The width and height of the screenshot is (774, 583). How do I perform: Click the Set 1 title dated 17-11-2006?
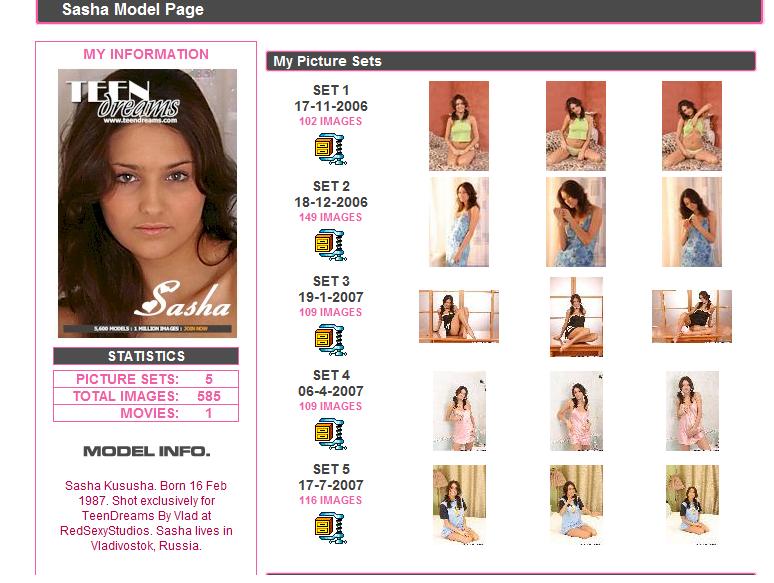coord(330,98)
